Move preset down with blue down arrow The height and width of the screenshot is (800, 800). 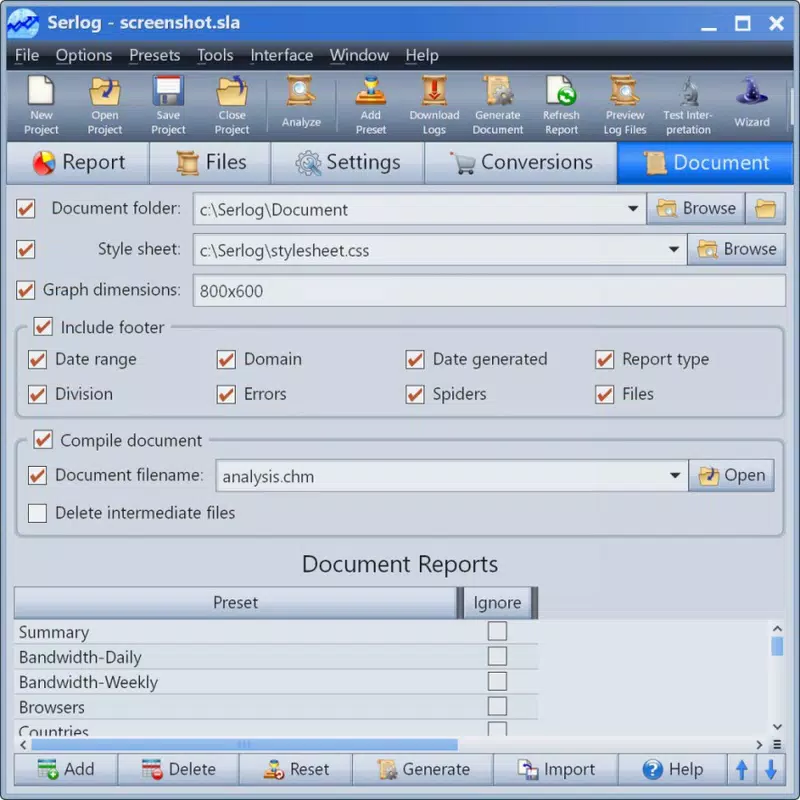771,769
